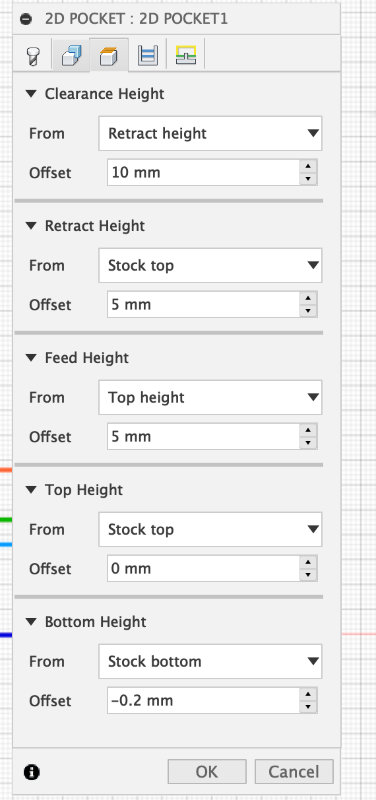The height and width of the screenshot is (800, 376).
Task: Switch to the Geometry tab icon
Action: coord(70,55)
